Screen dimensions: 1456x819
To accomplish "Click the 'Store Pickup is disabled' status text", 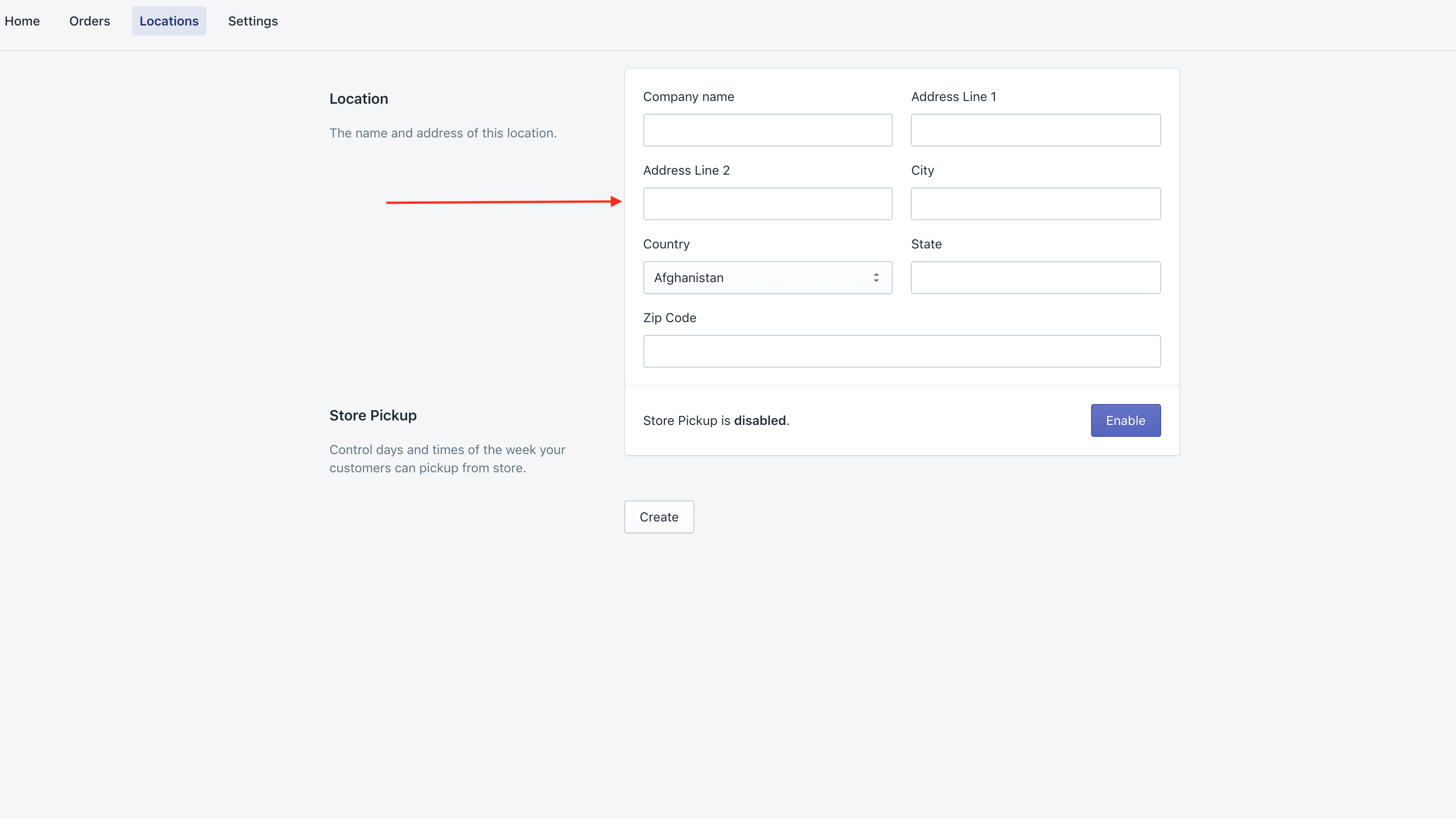I will coord(716,420).
